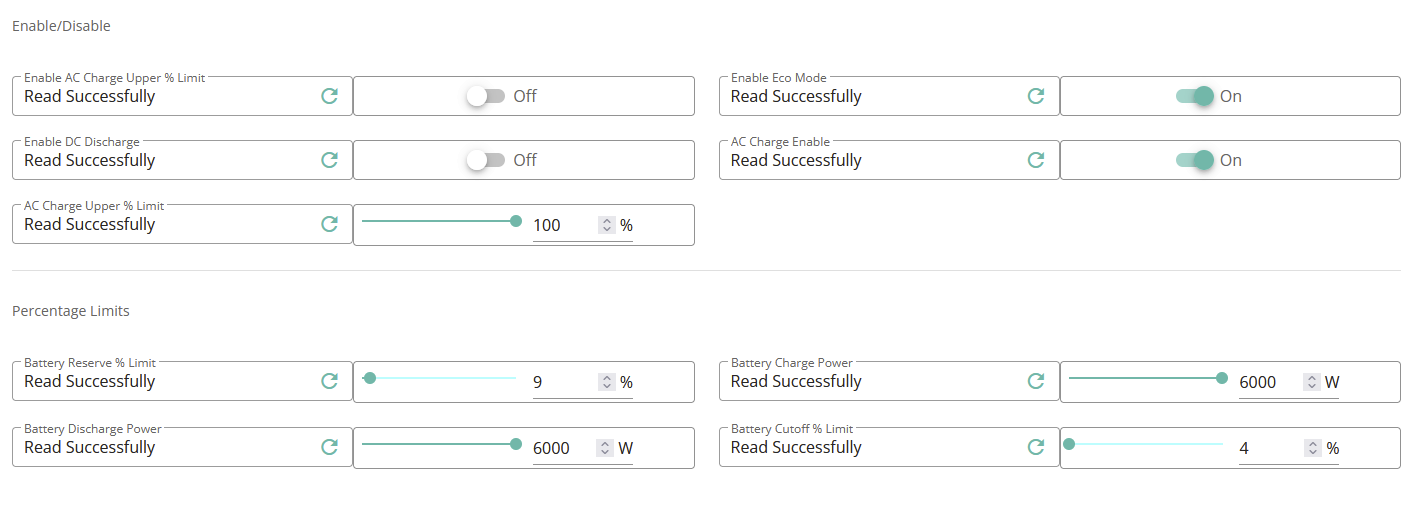Turn off the AC Charge Enable toggle
Screen dimensions: 1425x514
pyautogui.click(x=1194, y=160)
